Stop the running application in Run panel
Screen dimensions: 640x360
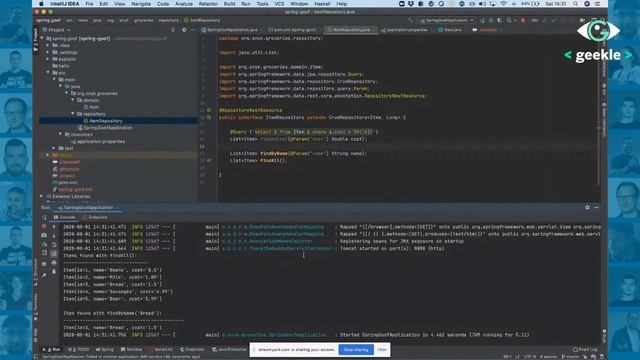(44, 226)
